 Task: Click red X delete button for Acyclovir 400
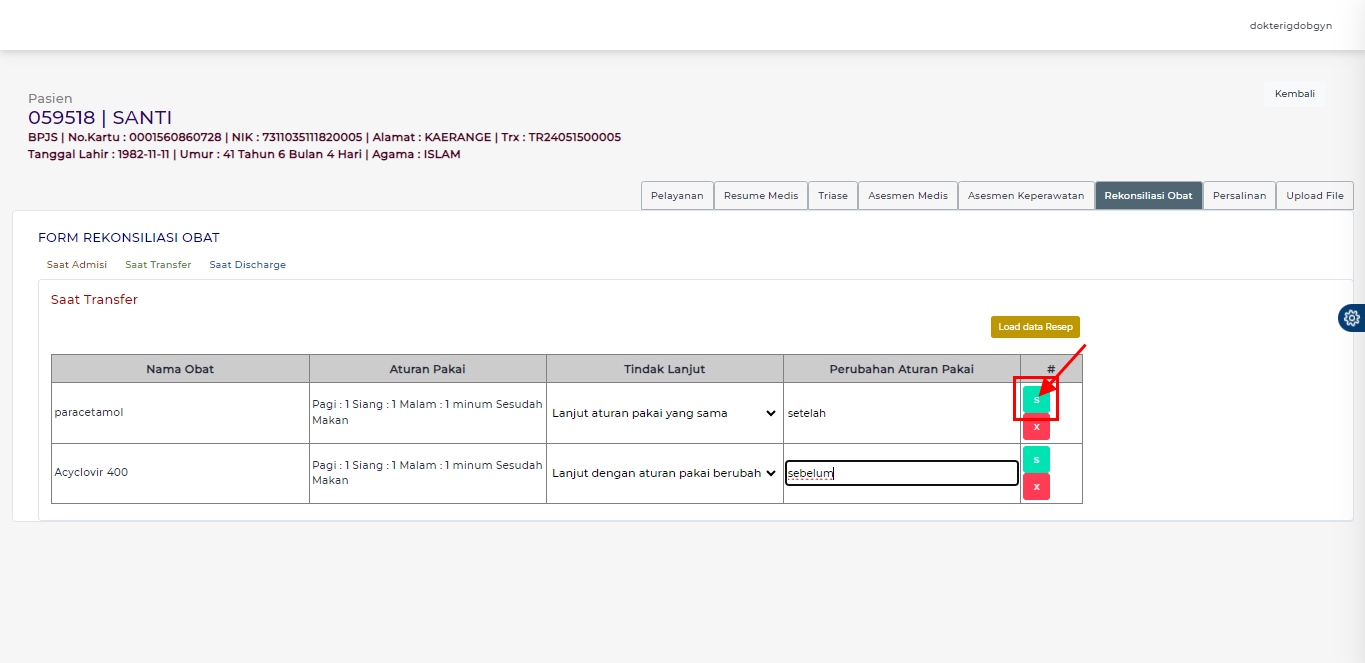tap(1036, 487)
